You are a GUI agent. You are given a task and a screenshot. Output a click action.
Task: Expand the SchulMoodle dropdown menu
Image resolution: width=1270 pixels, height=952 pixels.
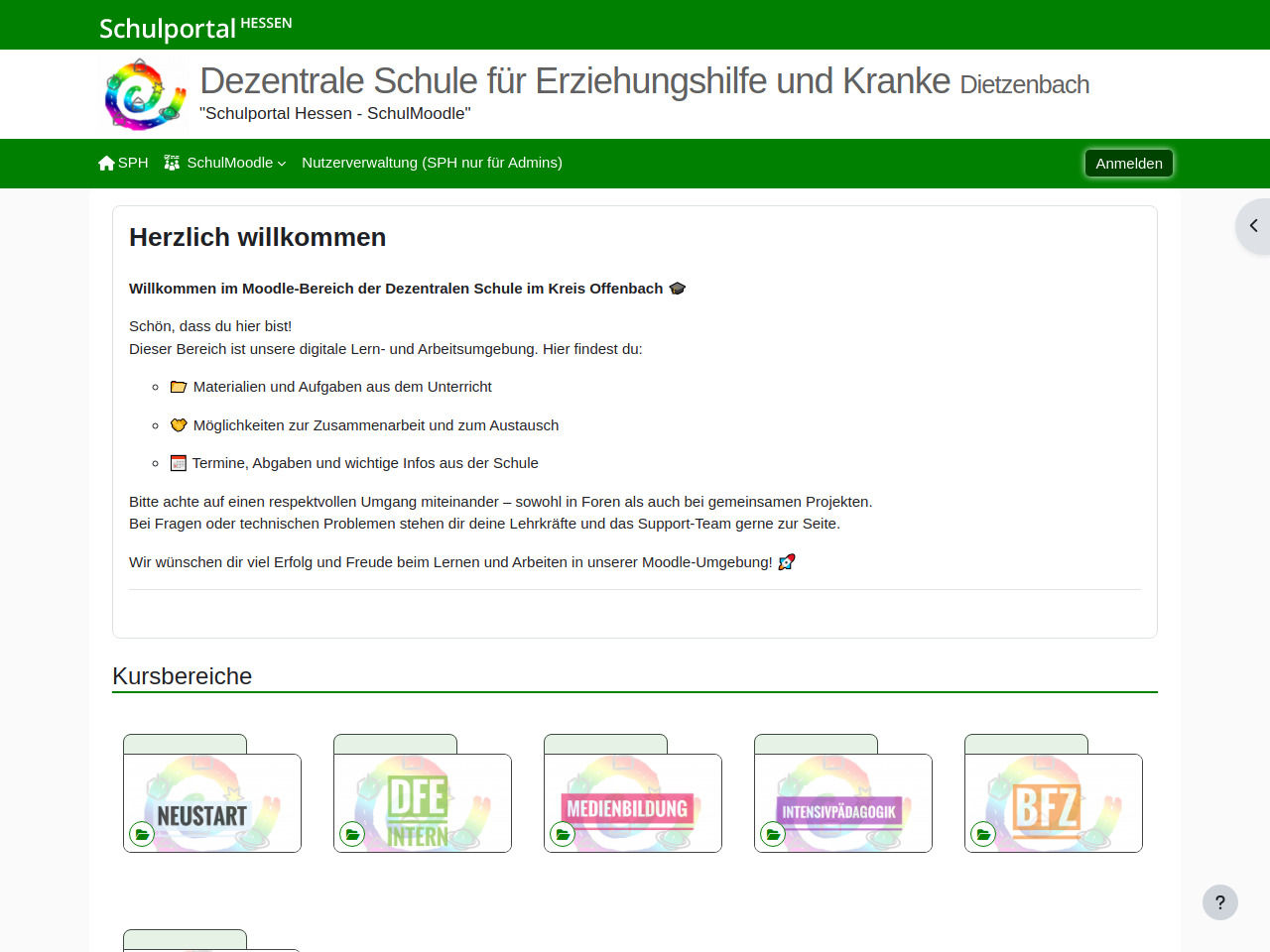(236, 163)
